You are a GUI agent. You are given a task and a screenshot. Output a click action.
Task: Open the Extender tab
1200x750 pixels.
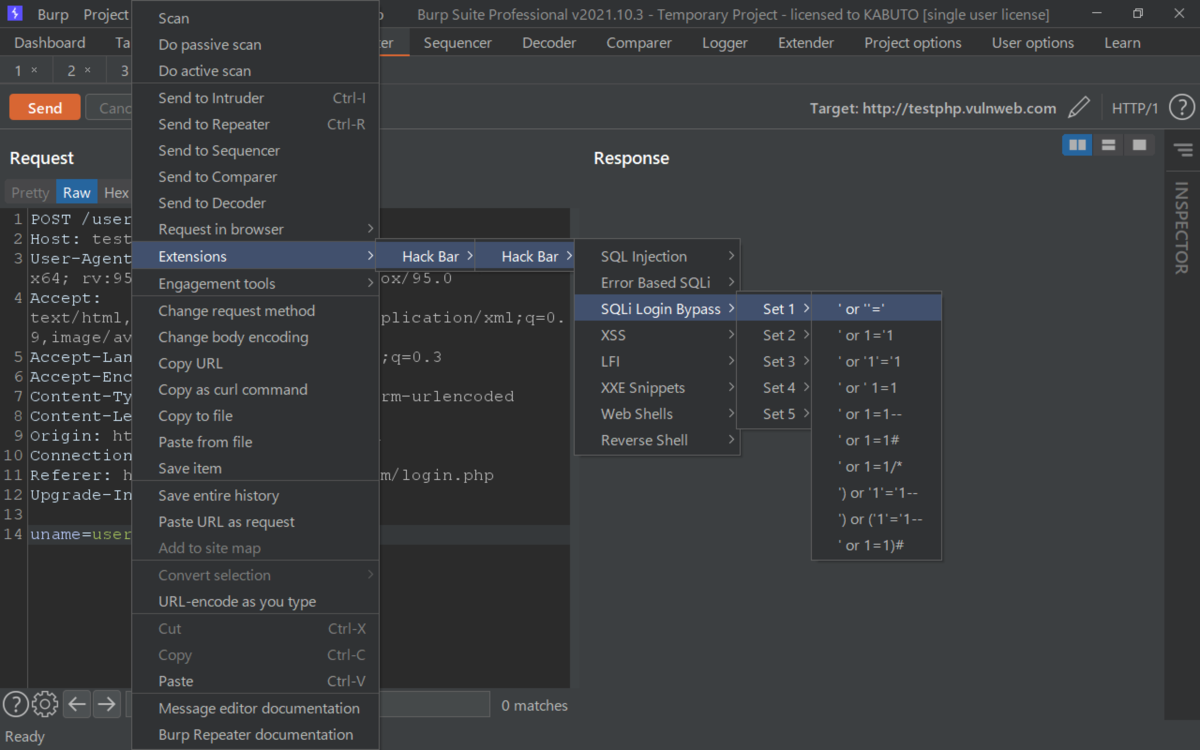click(x=806, y=43)
